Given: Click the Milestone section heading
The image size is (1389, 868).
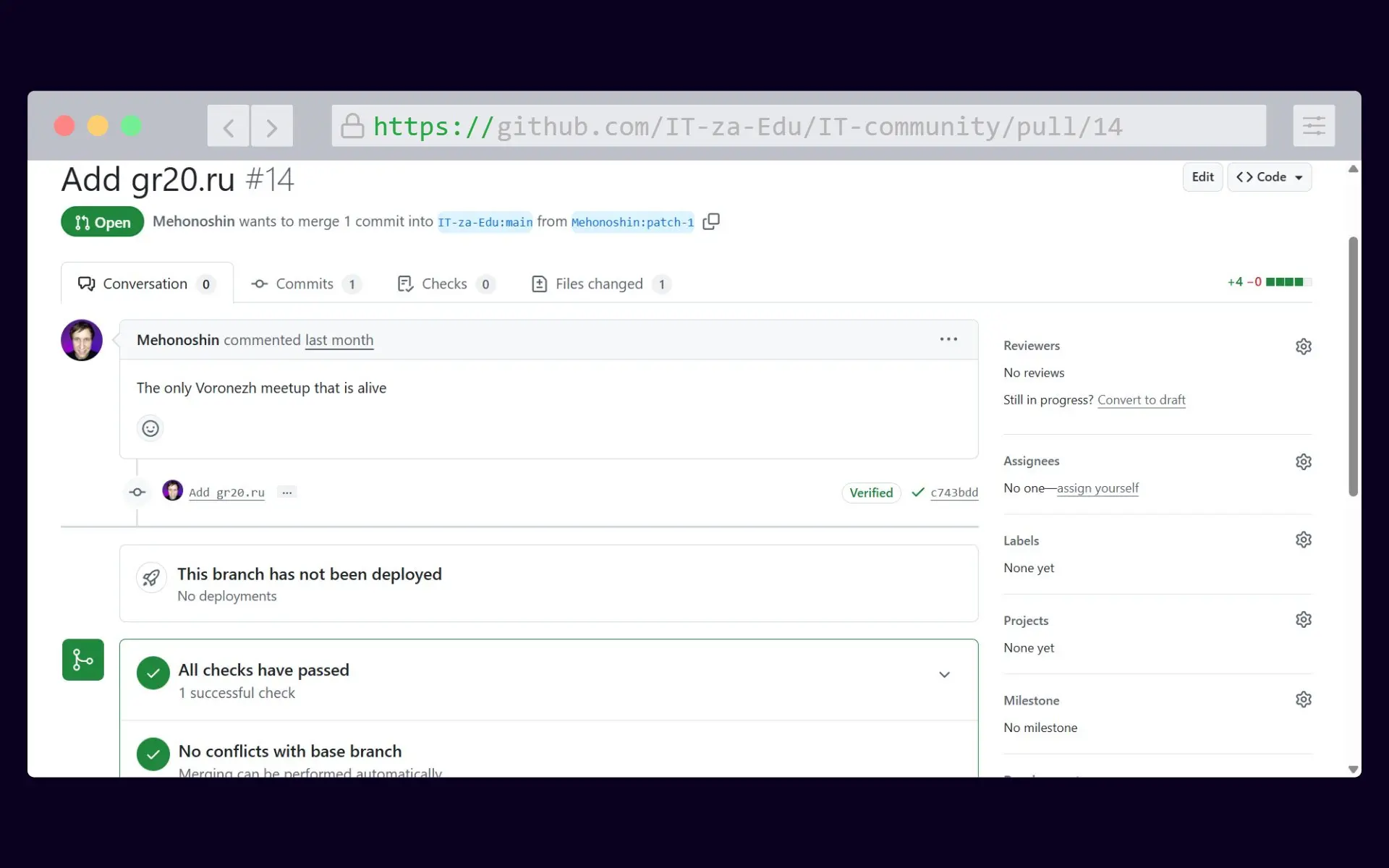Looking at the screenshot, I should (x=1032, y=700).
